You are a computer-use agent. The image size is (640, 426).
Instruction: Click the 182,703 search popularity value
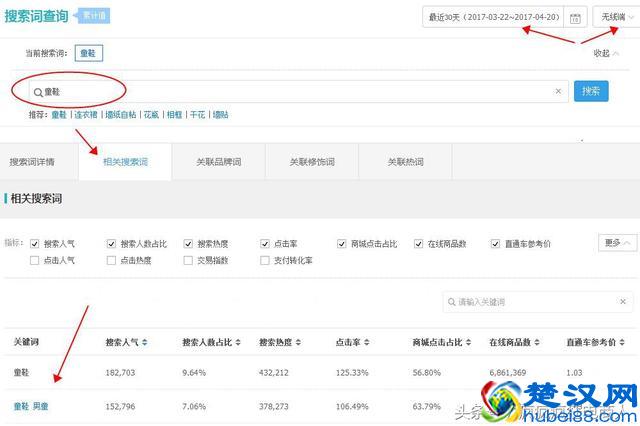[120, 373]
